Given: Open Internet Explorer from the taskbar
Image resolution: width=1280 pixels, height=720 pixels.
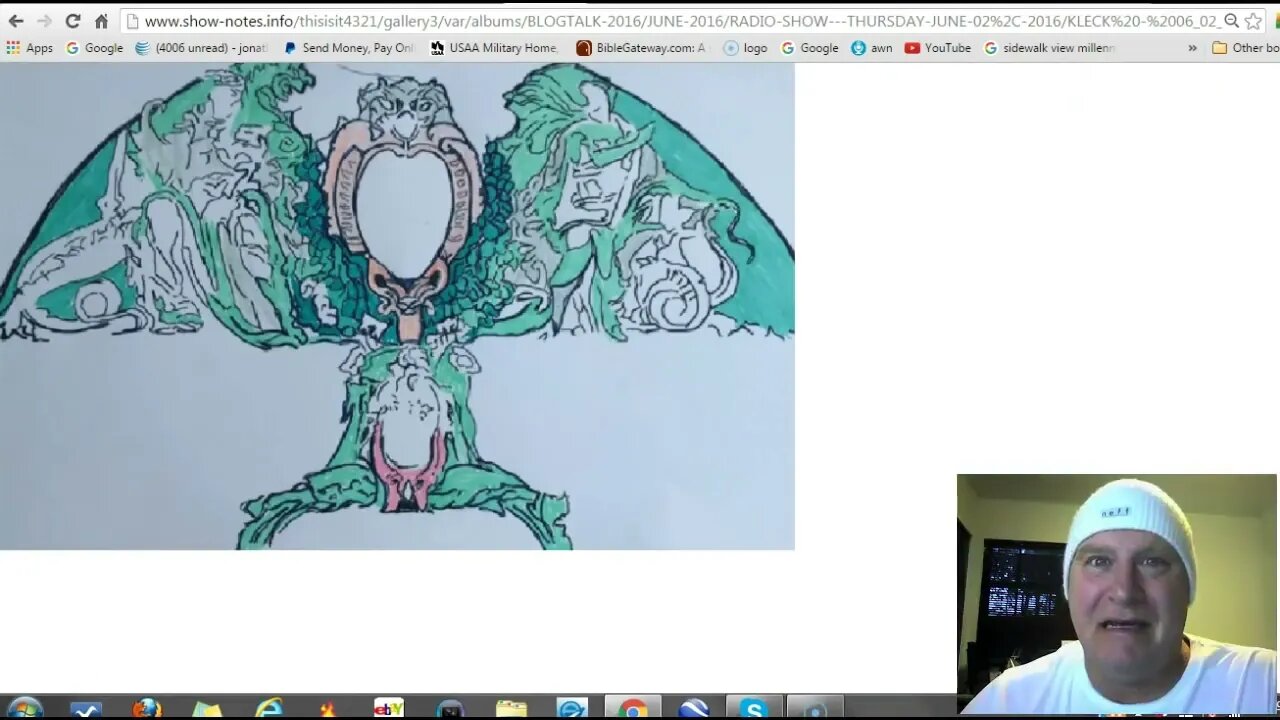Looking at the screenshot, I should coord(268,708).
